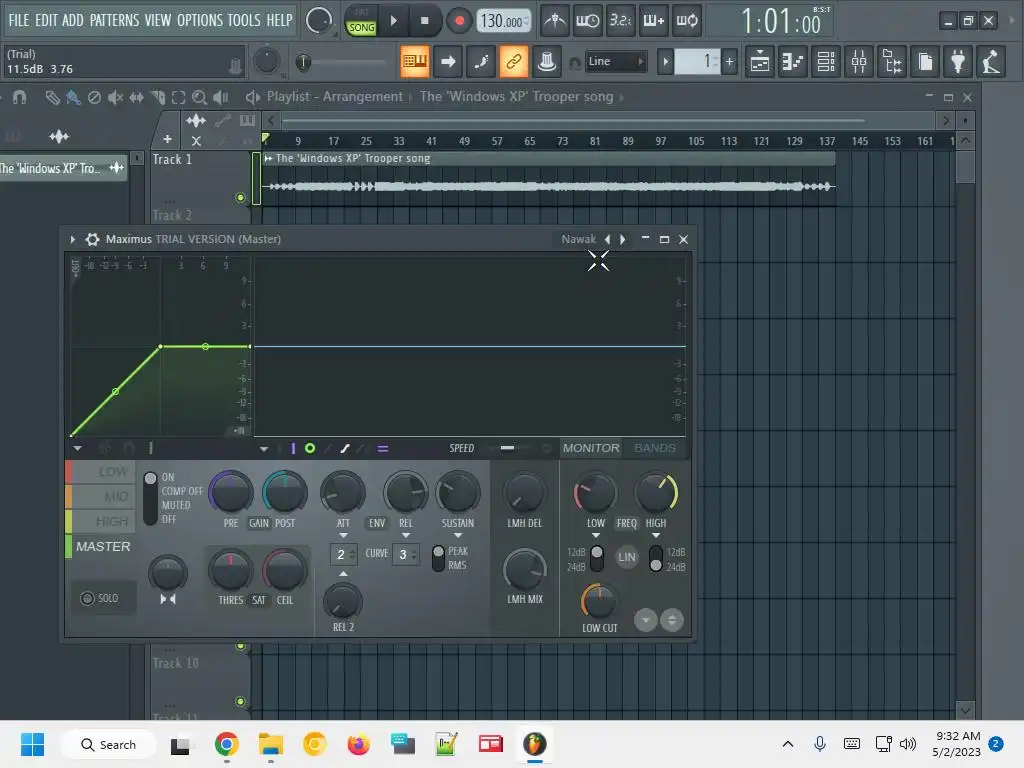Image resolution: width=1024 pixels, height=768 pixels.
Task: Select the Windows XP Trooper audio clip
Action: click(549, 178)
